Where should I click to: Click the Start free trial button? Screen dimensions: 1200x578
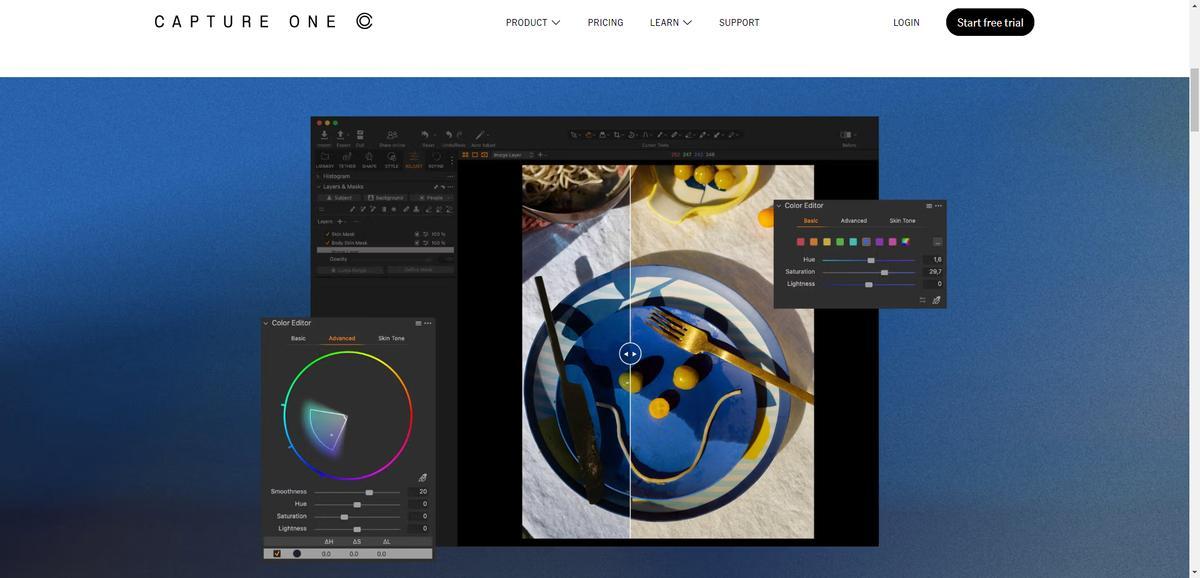click(989, 22)
